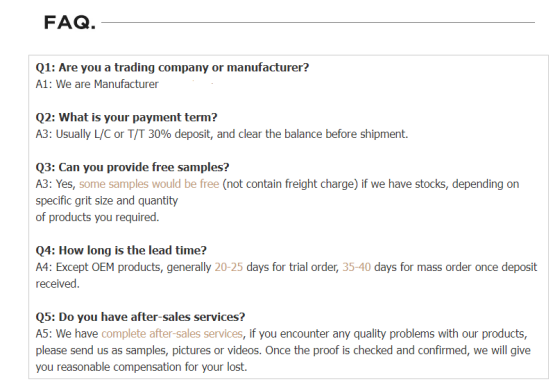
Task: Click the 'please send us as samples' line
Action: point(283,350)
